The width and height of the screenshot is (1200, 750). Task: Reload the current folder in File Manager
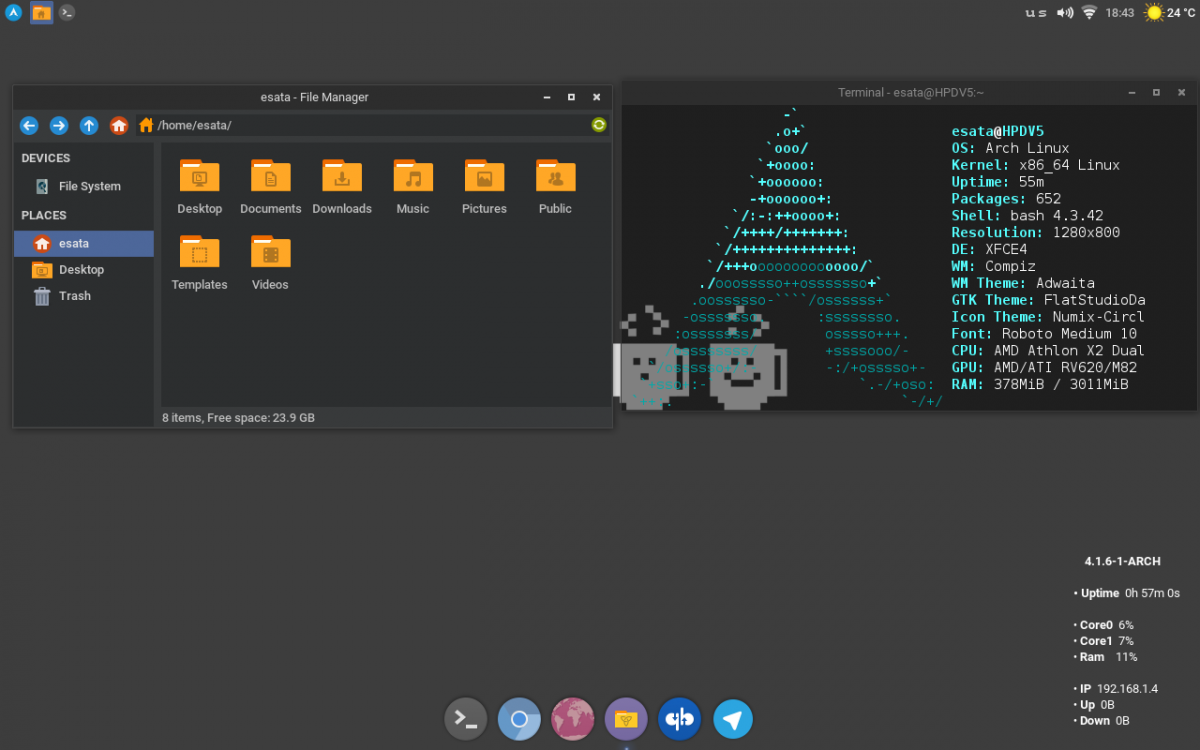coord(599,125)
